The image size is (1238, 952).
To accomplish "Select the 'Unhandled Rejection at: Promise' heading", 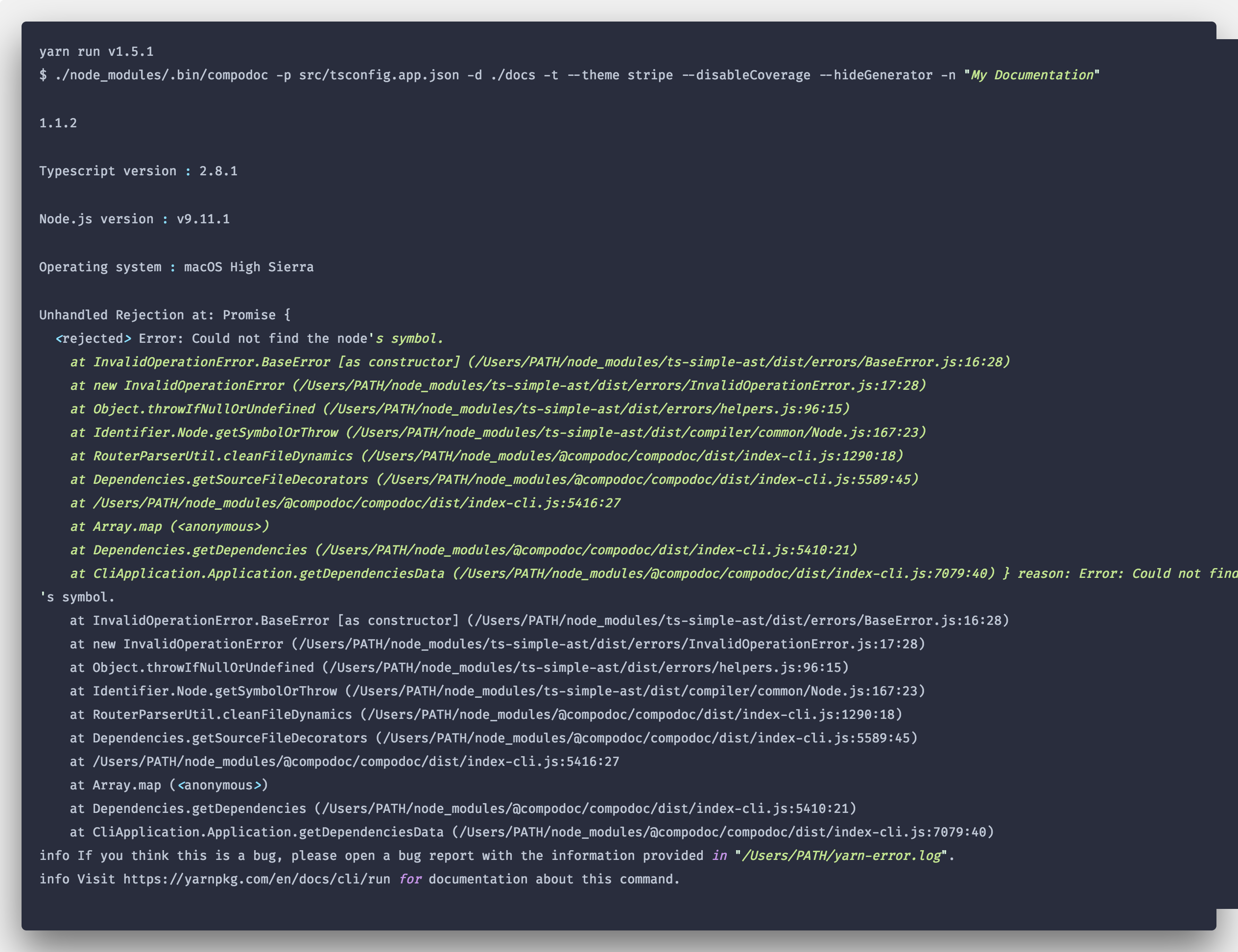I will [x=165, y=314].
